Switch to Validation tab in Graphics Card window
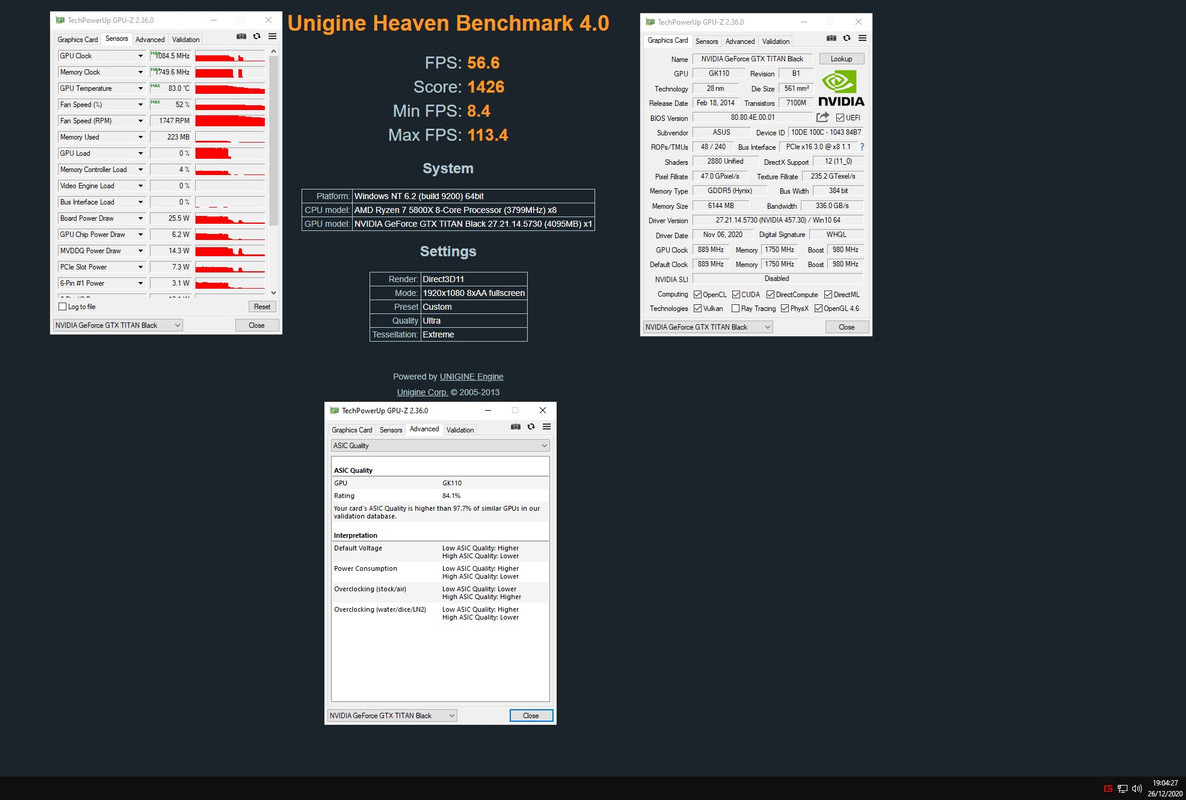The image size is (1186, 800). [775, 42]
